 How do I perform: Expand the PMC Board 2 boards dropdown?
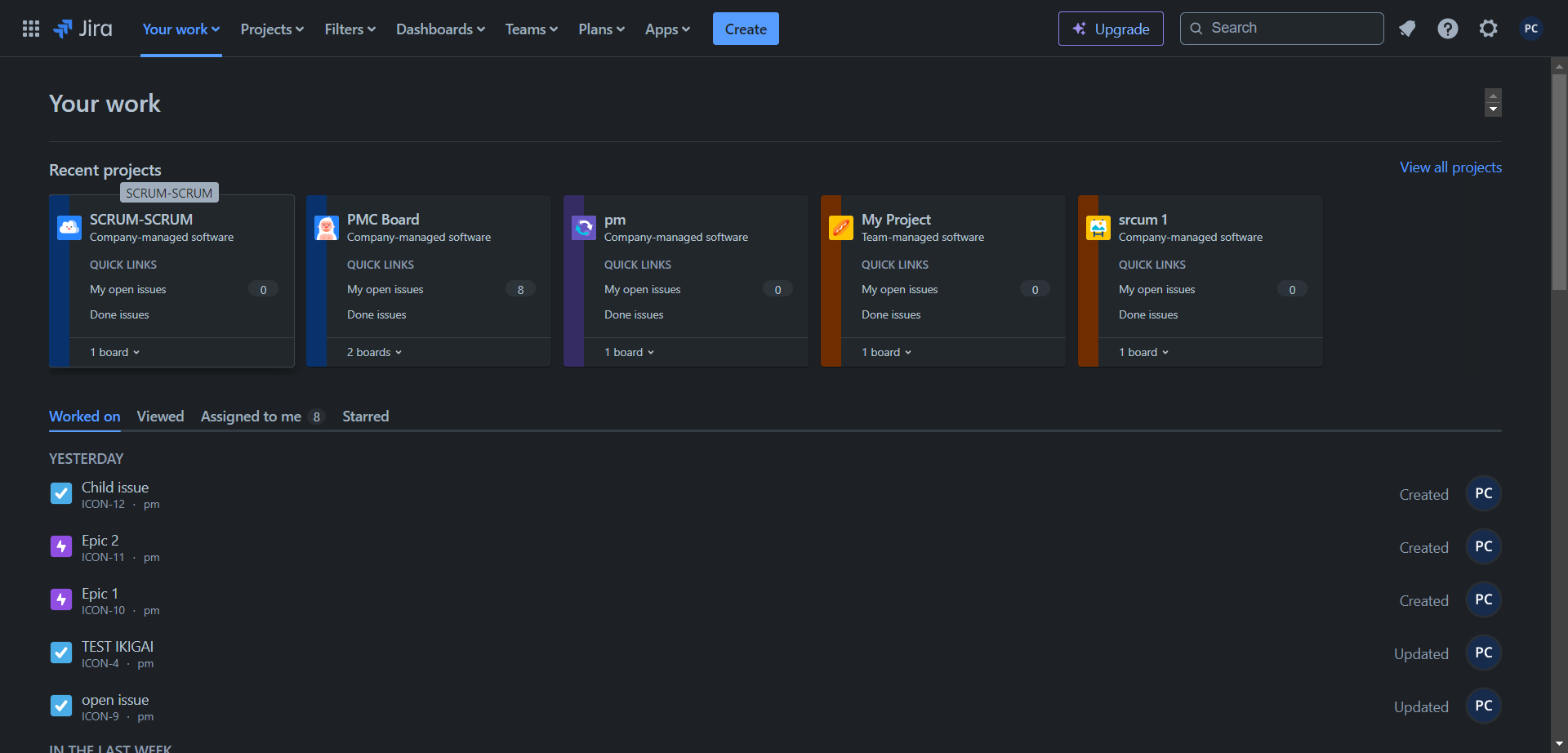point(375,352)
